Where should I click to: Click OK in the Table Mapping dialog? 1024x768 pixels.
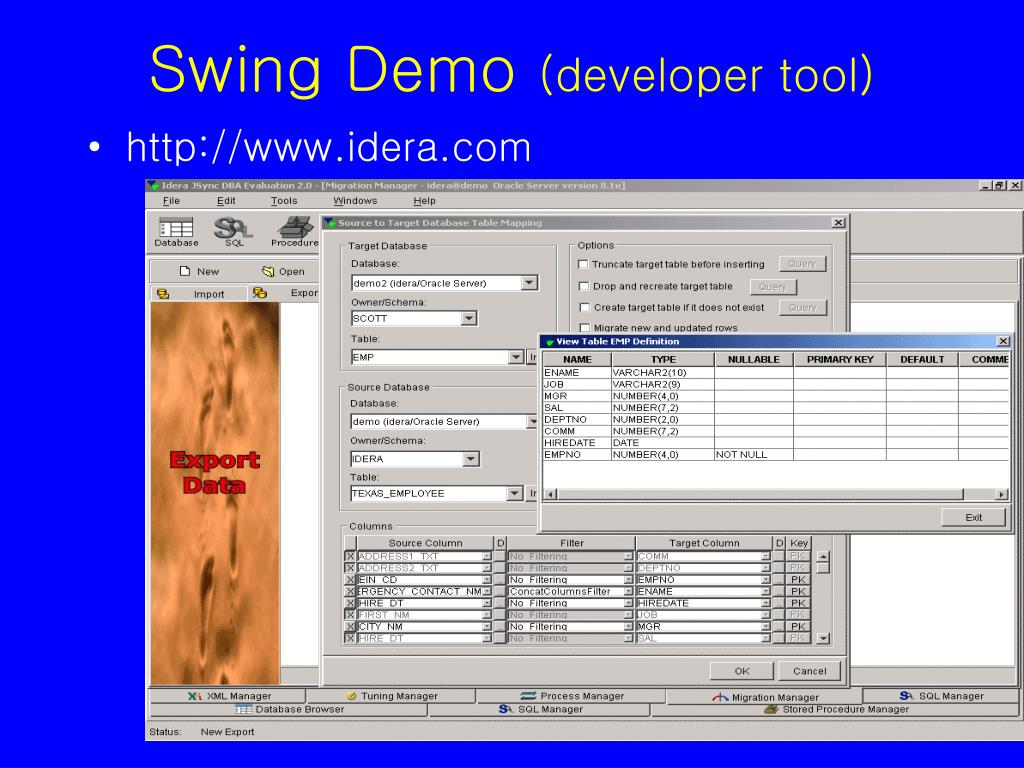pos(742,671)
